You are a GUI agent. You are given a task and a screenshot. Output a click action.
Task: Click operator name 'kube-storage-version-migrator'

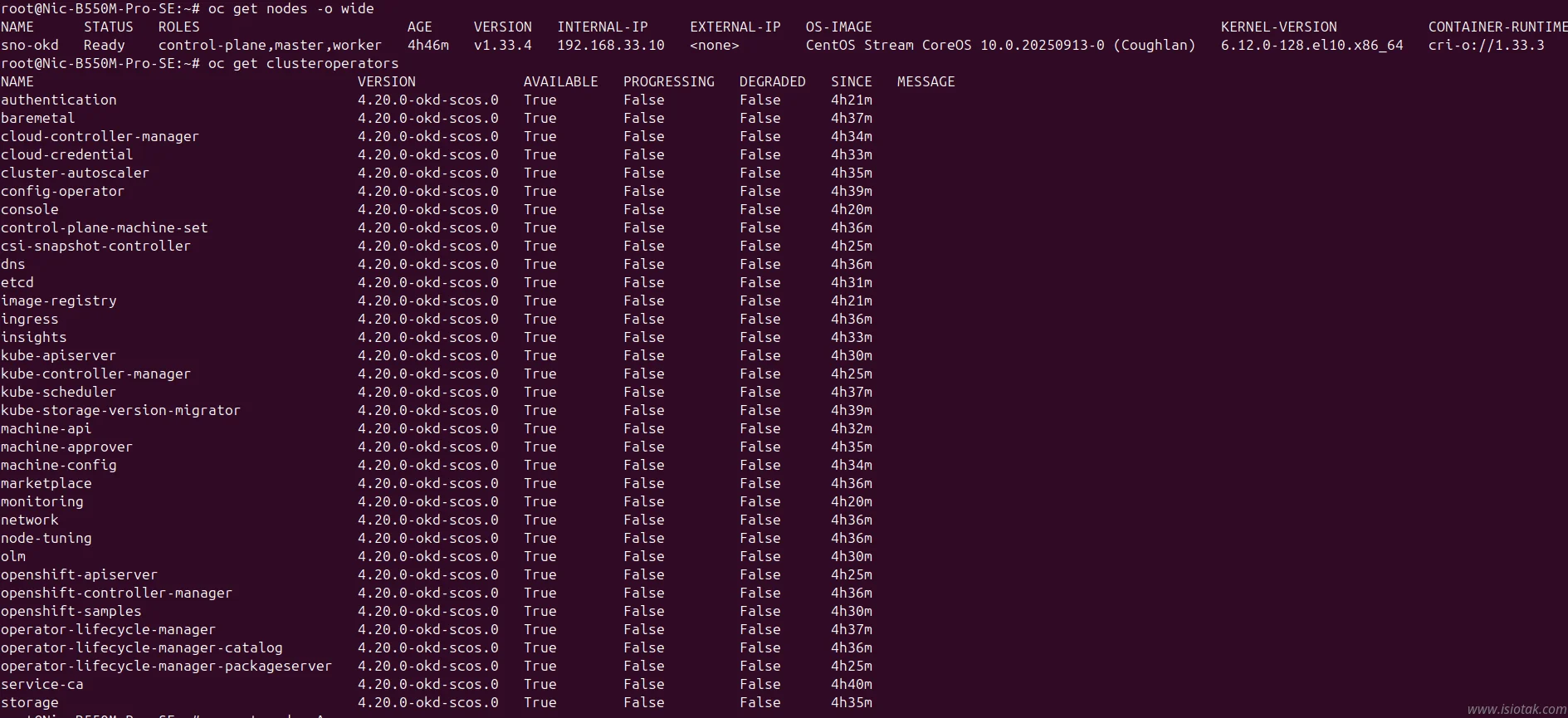click(121, 411)
